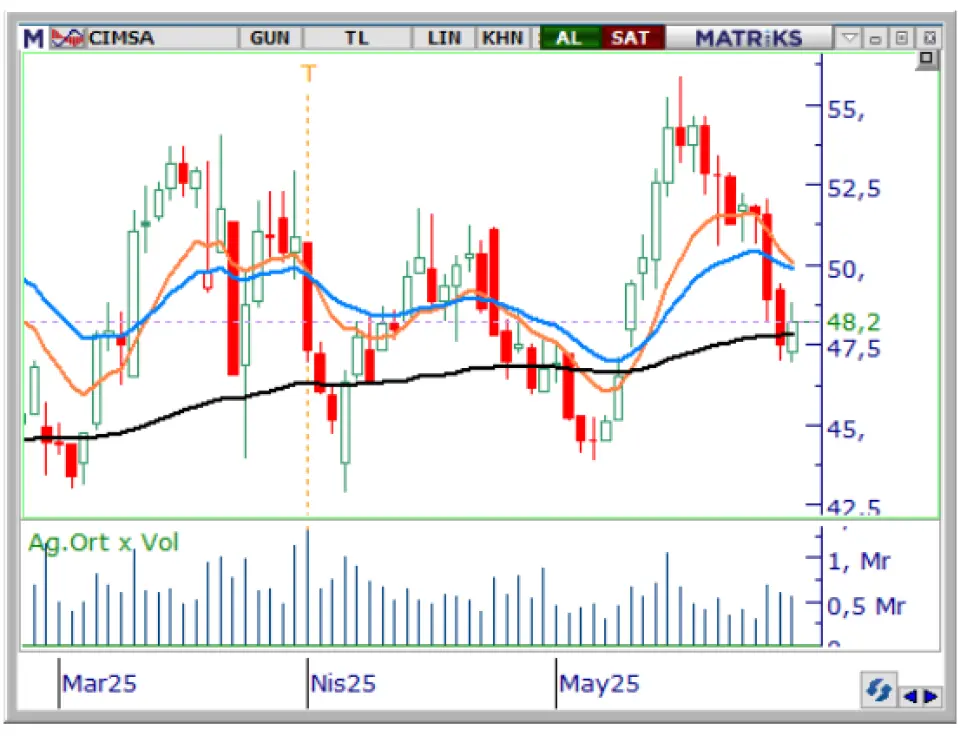960x736 pixels.
Task: Click the orange T marker atop chart
Action: coord(309,73)
